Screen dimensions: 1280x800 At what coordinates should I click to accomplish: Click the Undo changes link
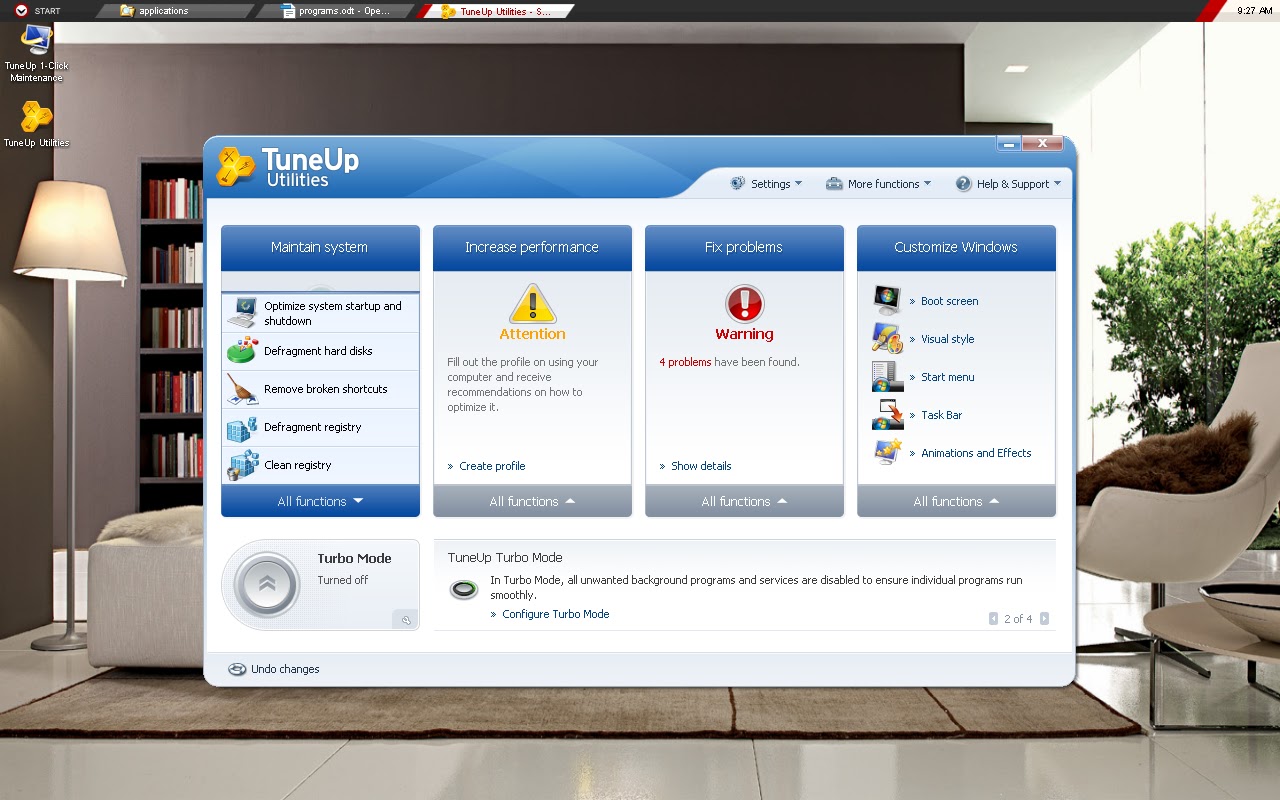click(285, 669)
